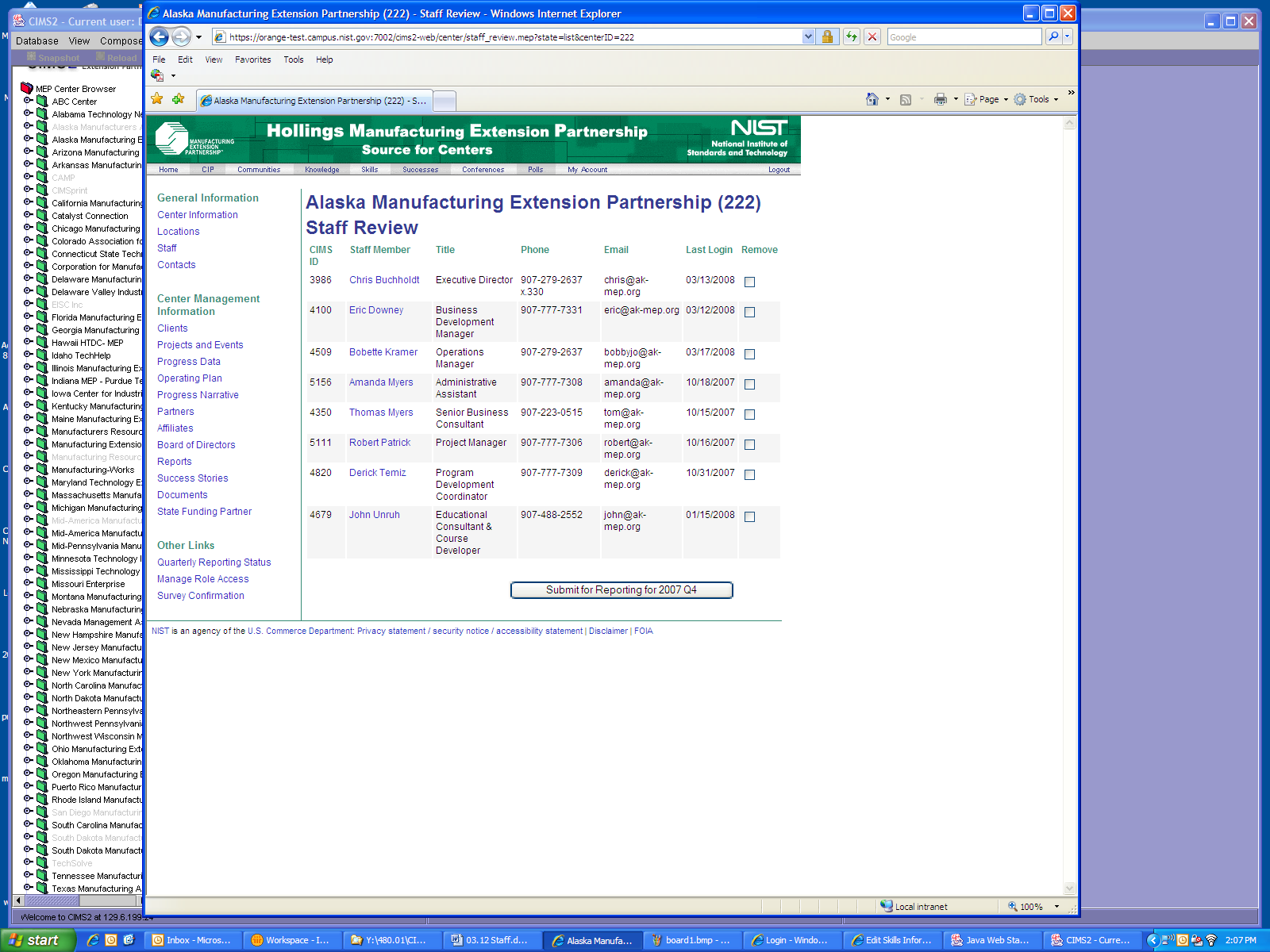1270x952 pixels.
Task: Tick Remove checkbox for Bobette Kramer
Action: pos(749,354)
